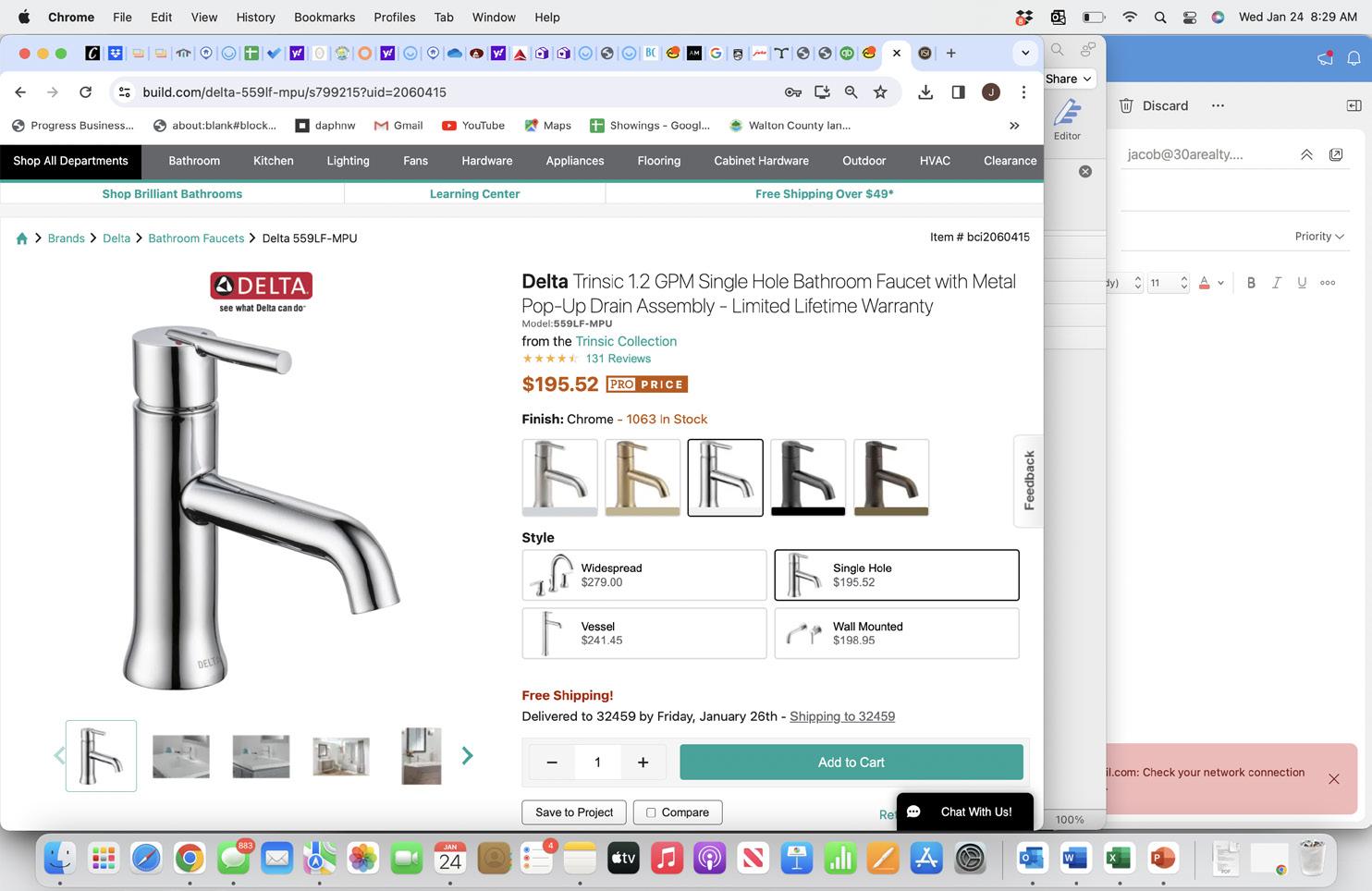Start Chat With Us
Viewport: 1372px width, 891px height.
pyautogui.click(x=965, y=812)
